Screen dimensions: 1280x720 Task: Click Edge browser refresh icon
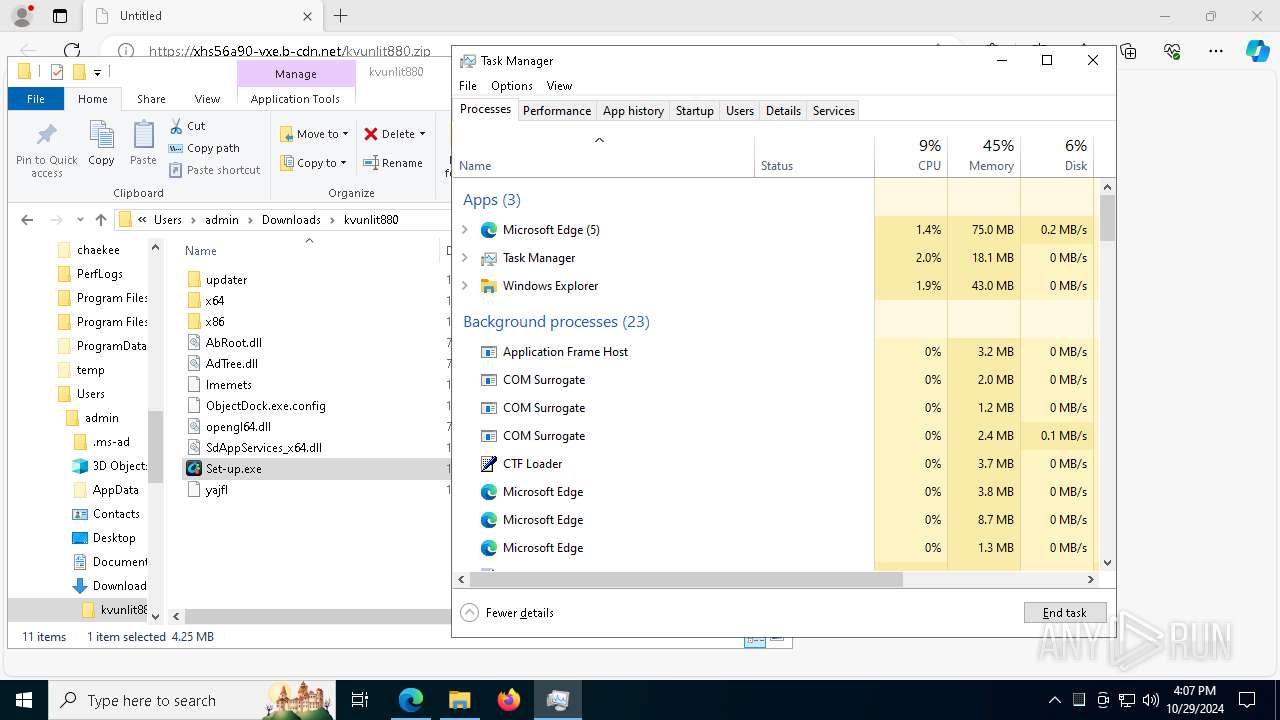click(x=72, y=50)
